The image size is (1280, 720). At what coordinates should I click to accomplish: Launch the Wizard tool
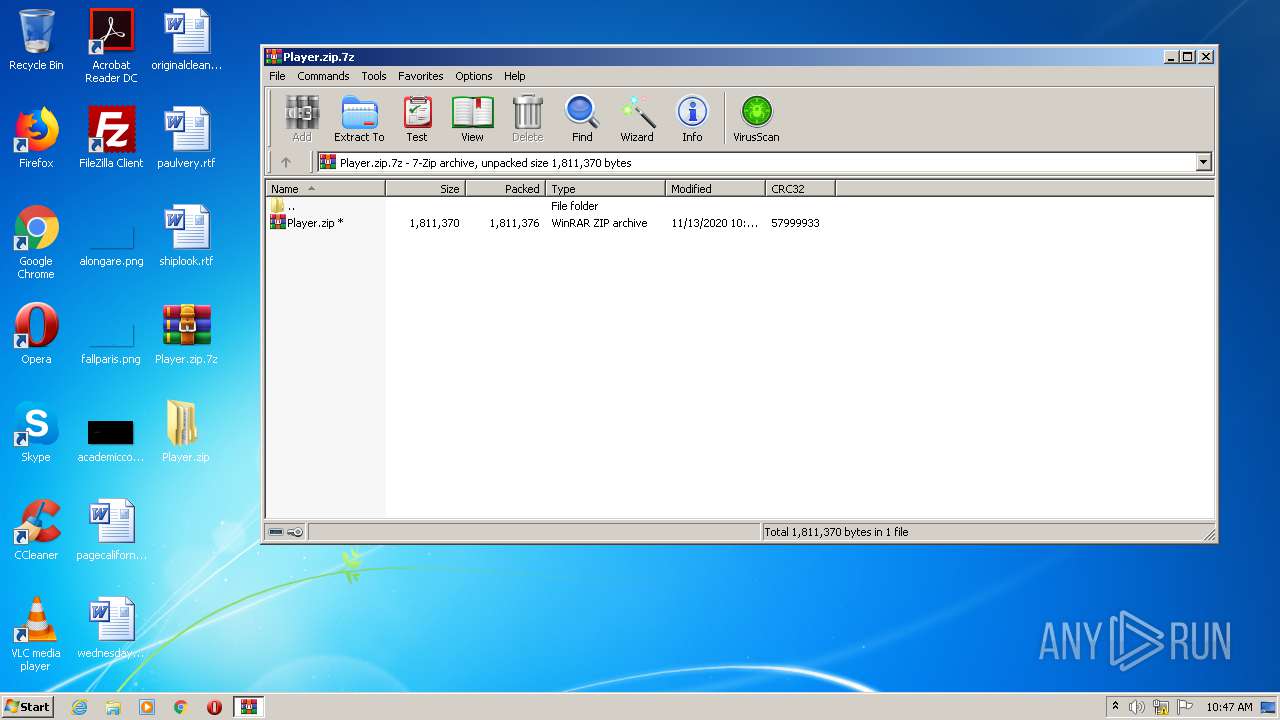pos(637,119)
